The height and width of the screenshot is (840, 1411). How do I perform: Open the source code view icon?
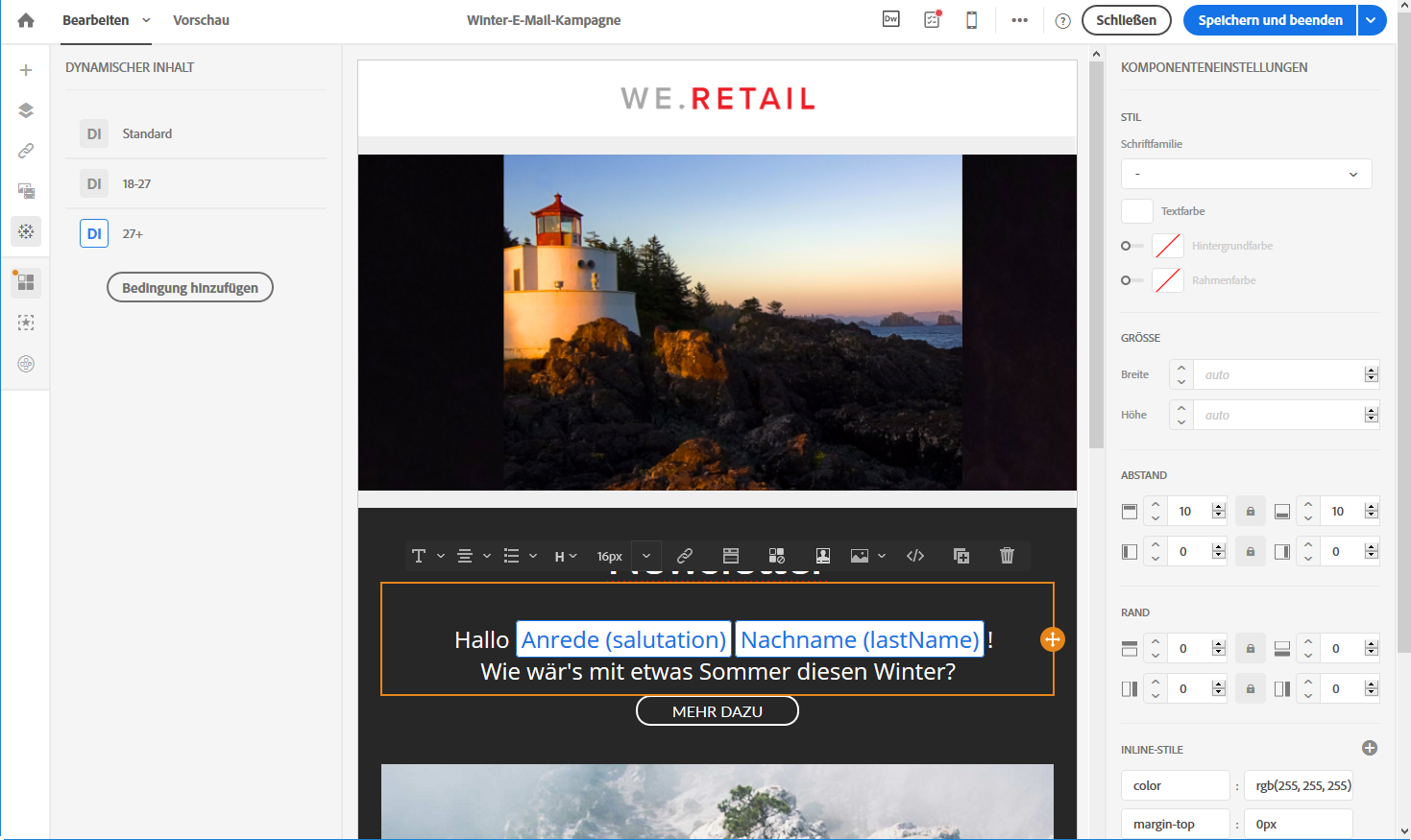click(x=915, y=556)
